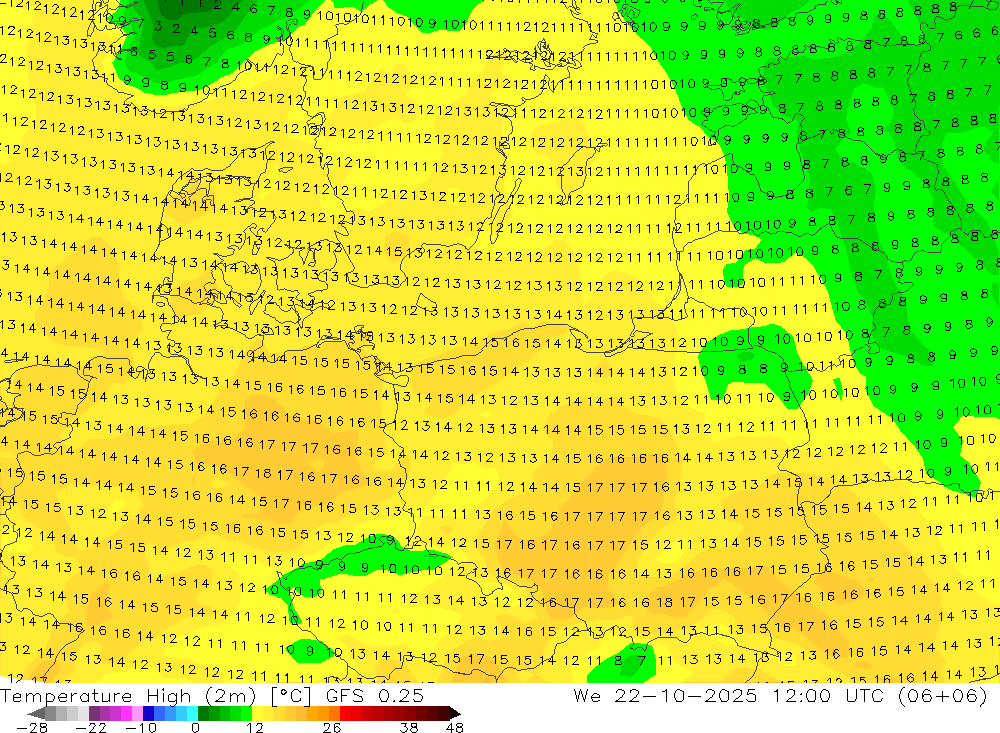Click the '38' legend value

(x=408, y=728)
